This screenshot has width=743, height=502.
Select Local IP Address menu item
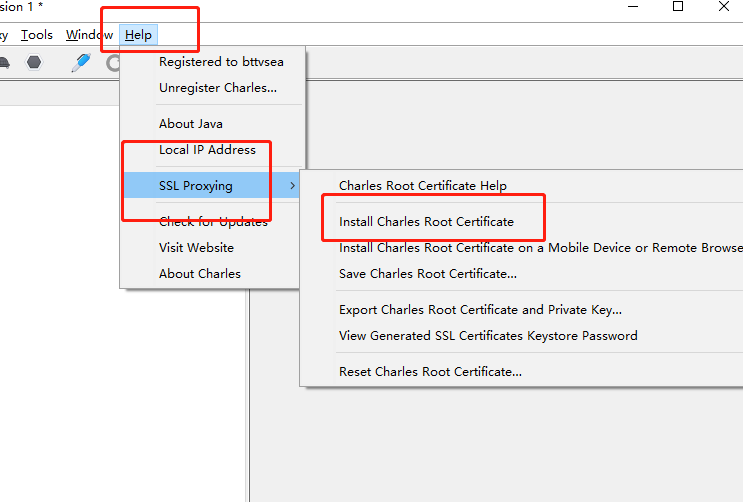tap(207, 150)
